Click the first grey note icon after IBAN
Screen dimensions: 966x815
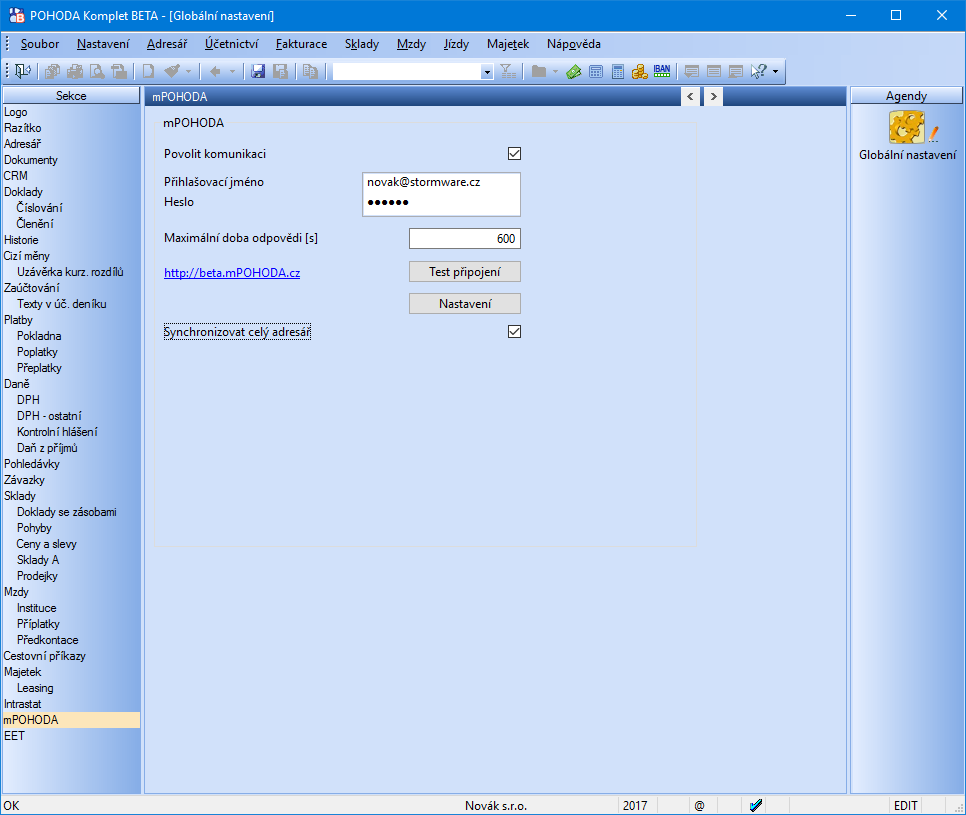692,71
